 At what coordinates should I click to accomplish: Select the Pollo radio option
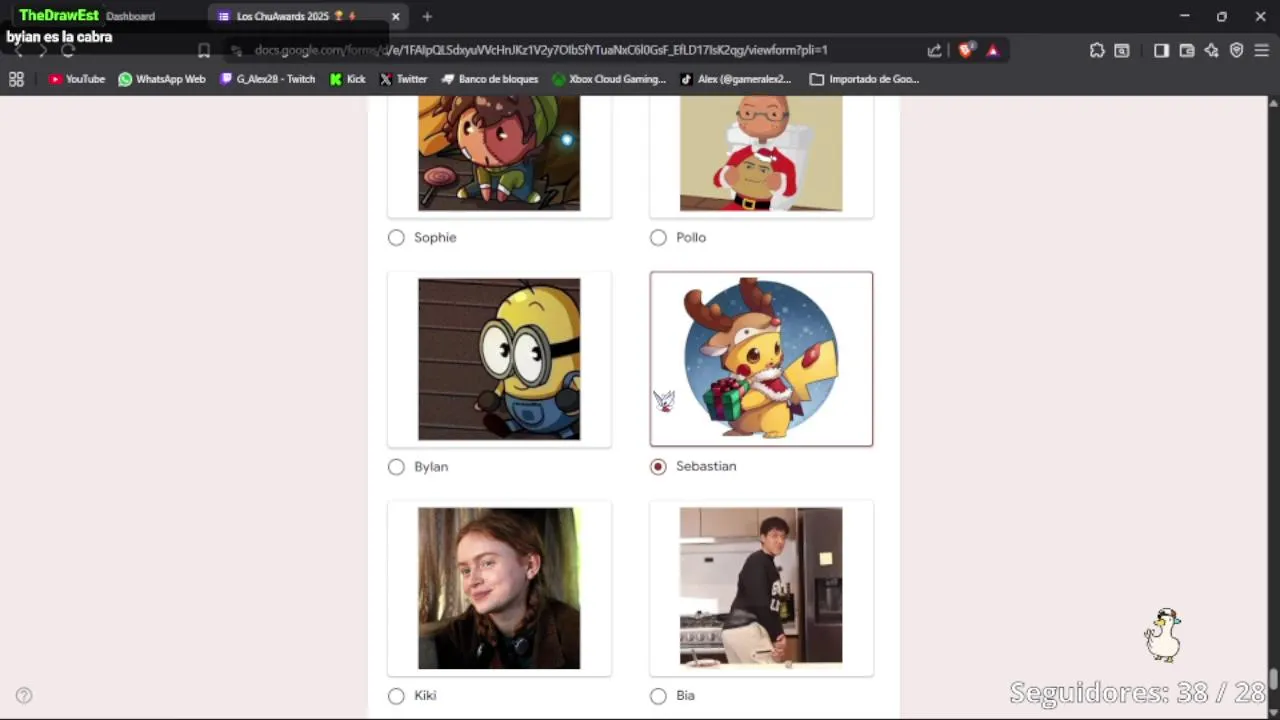pyautogui.click(x=658, y=237)
